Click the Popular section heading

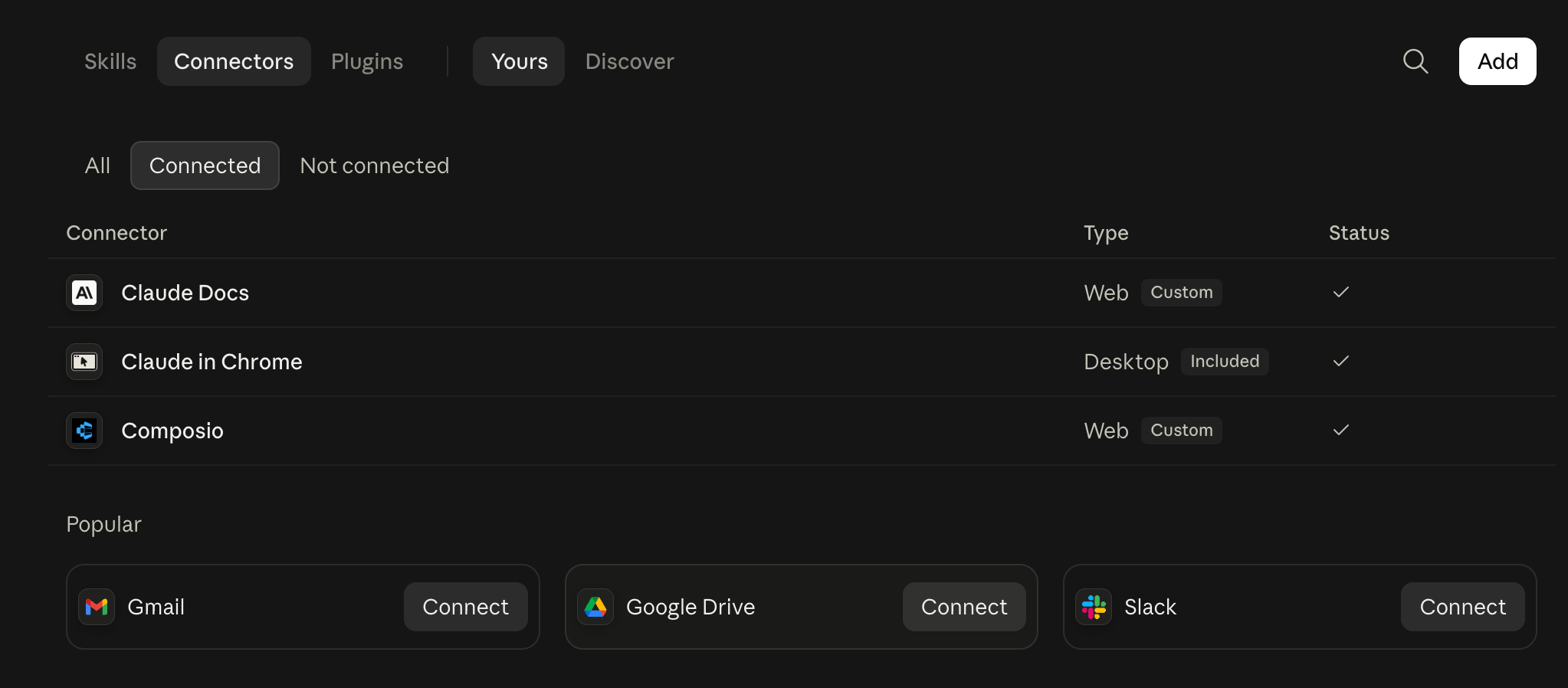click(103, 524)
